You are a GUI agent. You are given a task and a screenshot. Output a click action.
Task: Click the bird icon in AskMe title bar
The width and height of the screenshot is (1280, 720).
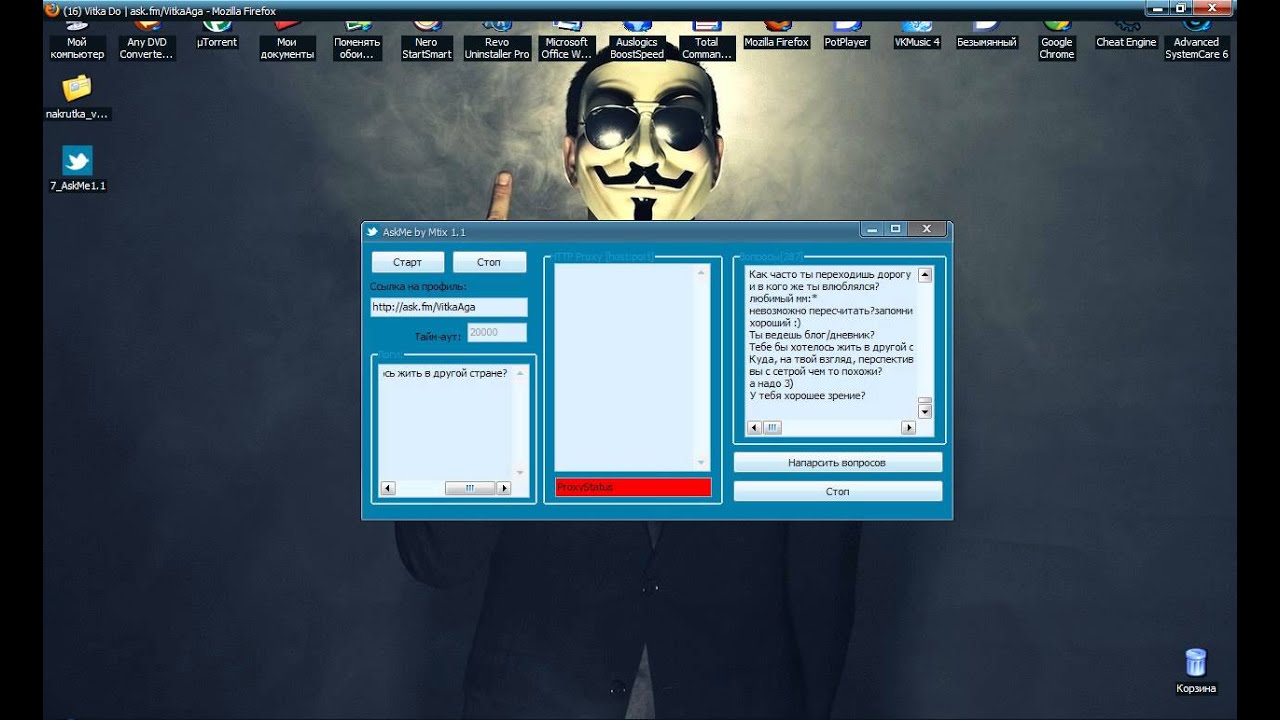[372, 232]
